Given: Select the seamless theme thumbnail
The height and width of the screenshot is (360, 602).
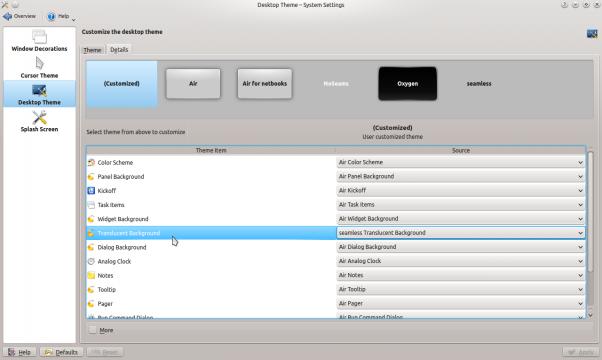Looking at the screenshot, I should [x=479, y=84].
